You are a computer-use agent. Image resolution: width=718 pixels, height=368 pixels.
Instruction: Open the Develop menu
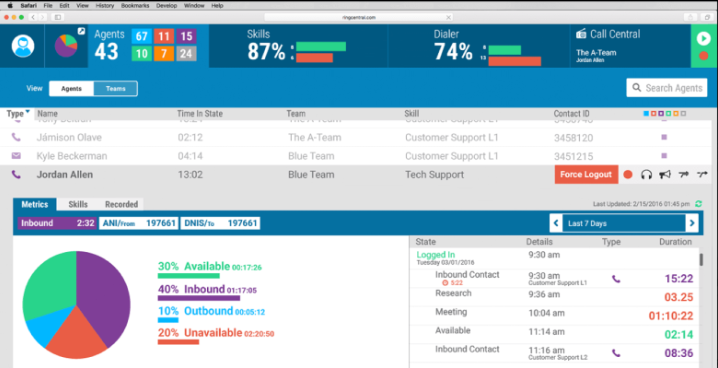click(x=167, y=6)
